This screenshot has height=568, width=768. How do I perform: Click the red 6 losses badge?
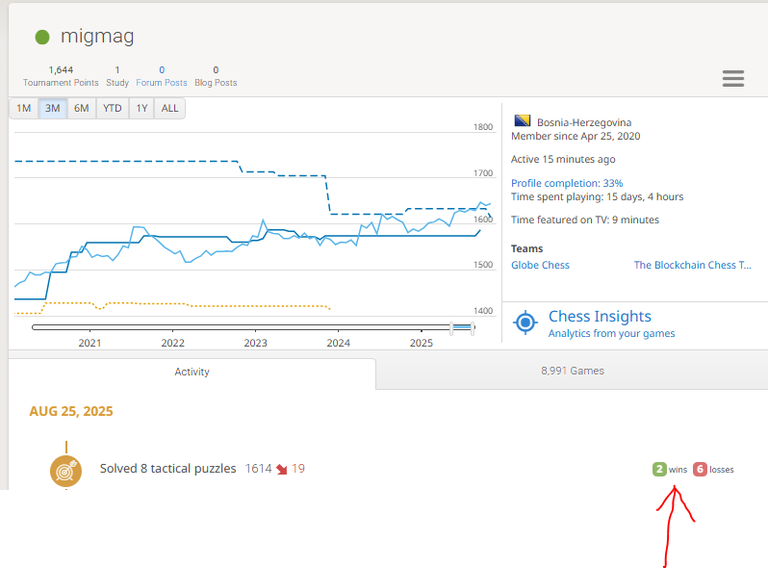click(x=700, y=469)
